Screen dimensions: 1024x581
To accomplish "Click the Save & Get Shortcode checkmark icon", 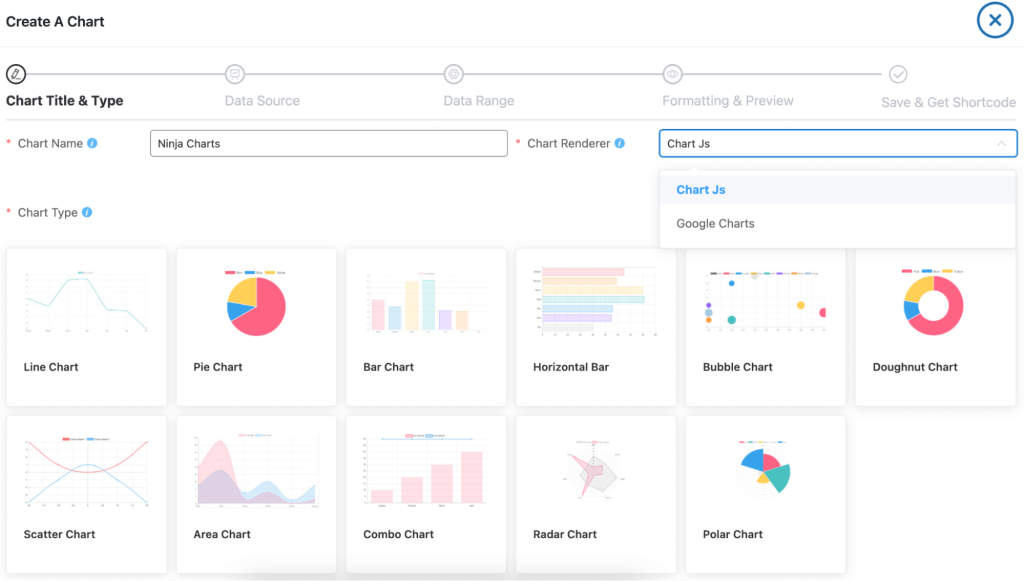I will pos(898,74).
